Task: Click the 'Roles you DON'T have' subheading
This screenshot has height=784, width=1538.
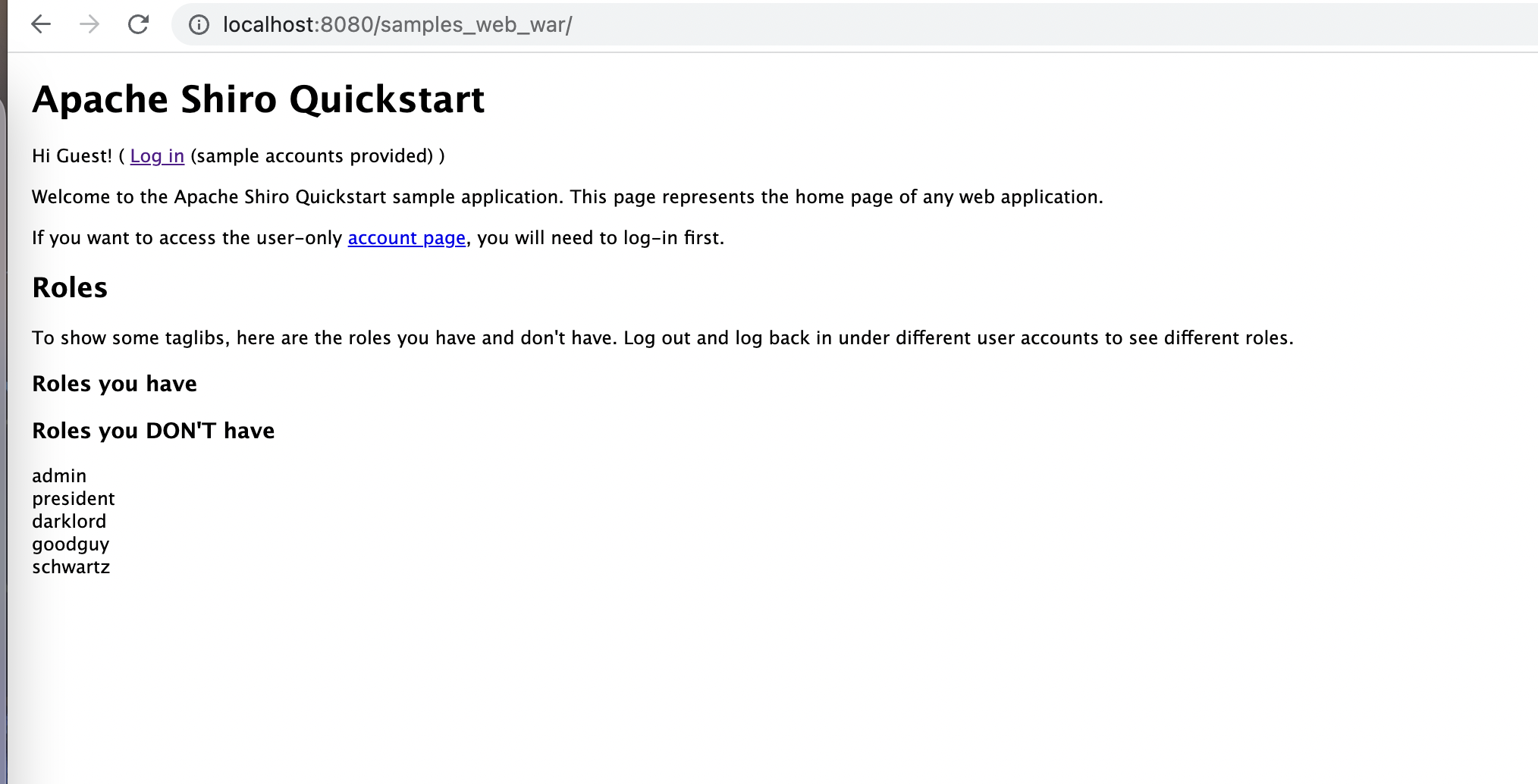Action: pos(153,431)
